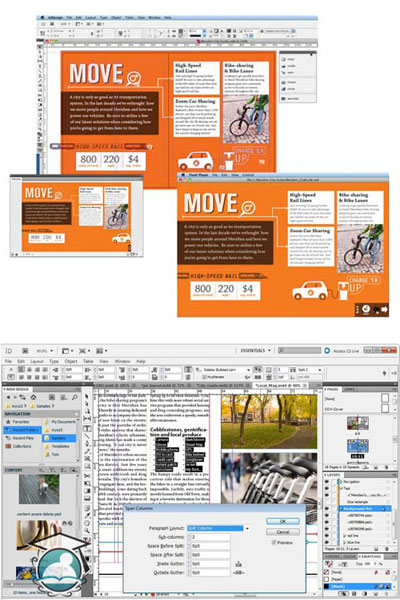
Task: Select the Type tool in bottom window
Action: pyautogui.click(x=87, y=429)
